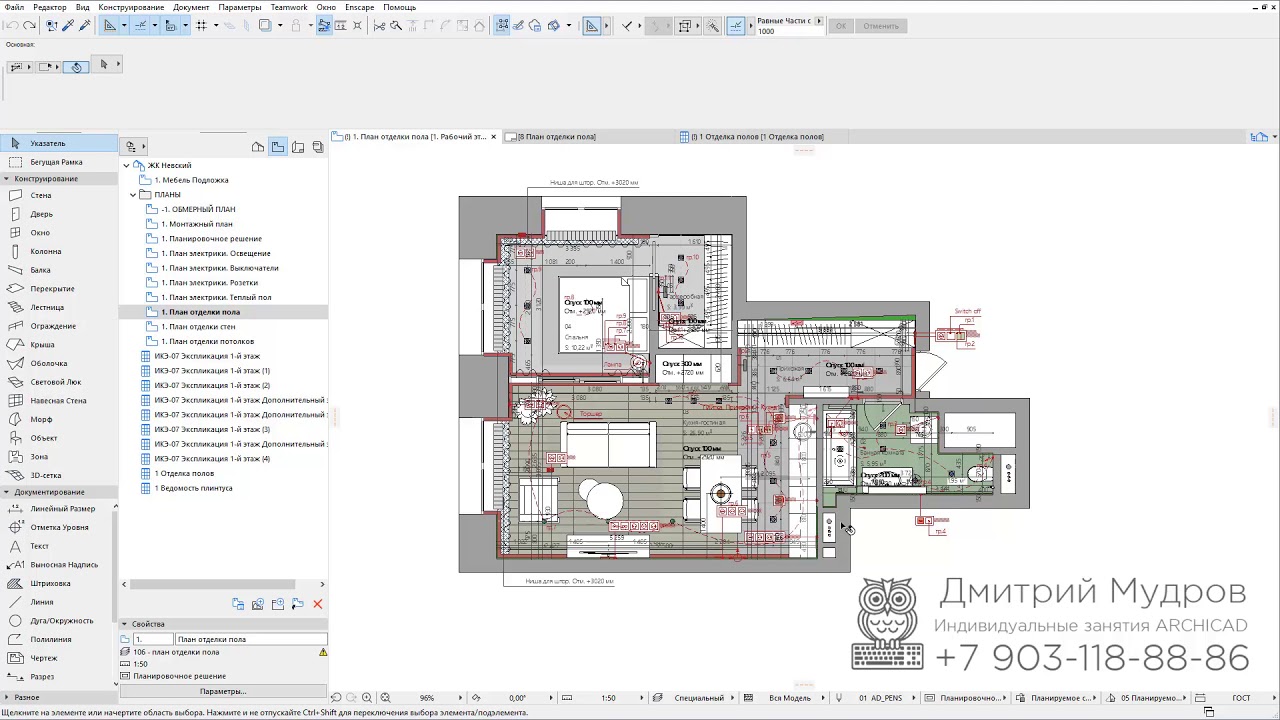This screenshot has height=720, width=1280.
Task: Open 1. План электрики. Розетки view
Action: coord(209,283)
